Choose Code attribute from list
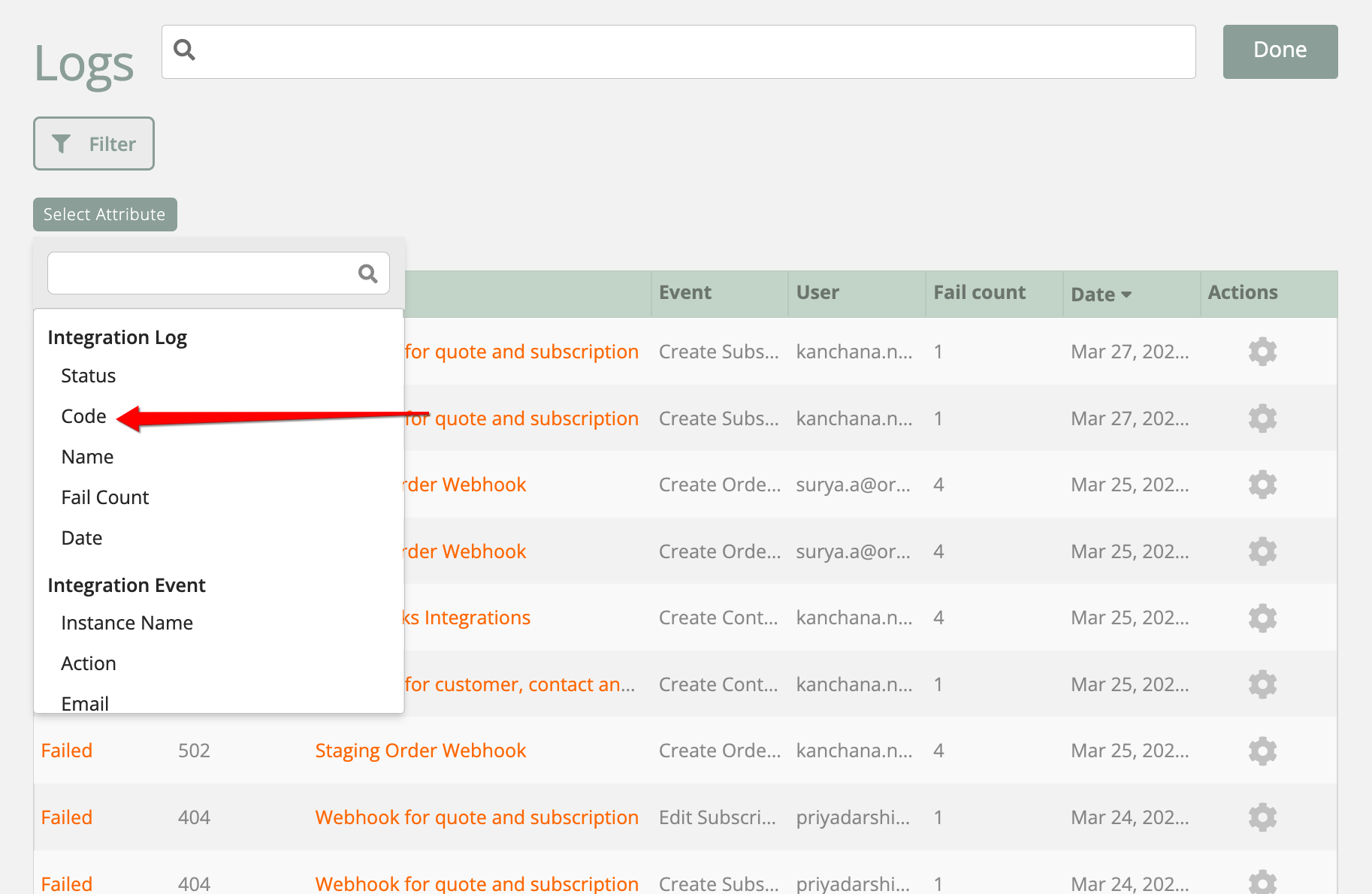 pos(83,416)
